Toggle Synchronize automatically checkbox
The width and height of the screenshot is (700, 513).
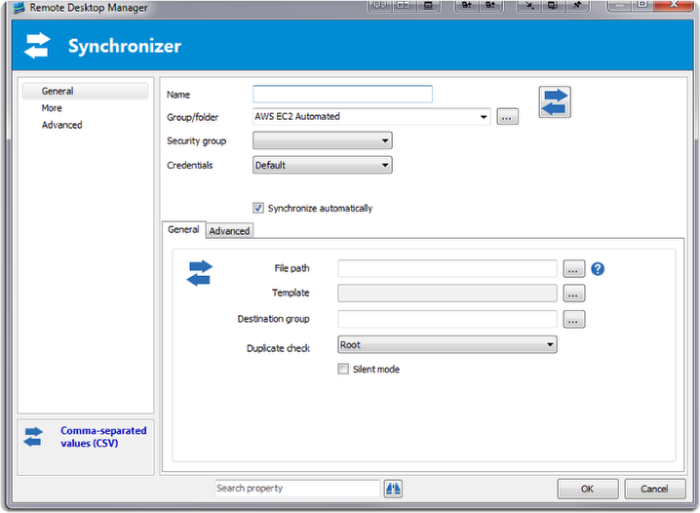point(258,208)
